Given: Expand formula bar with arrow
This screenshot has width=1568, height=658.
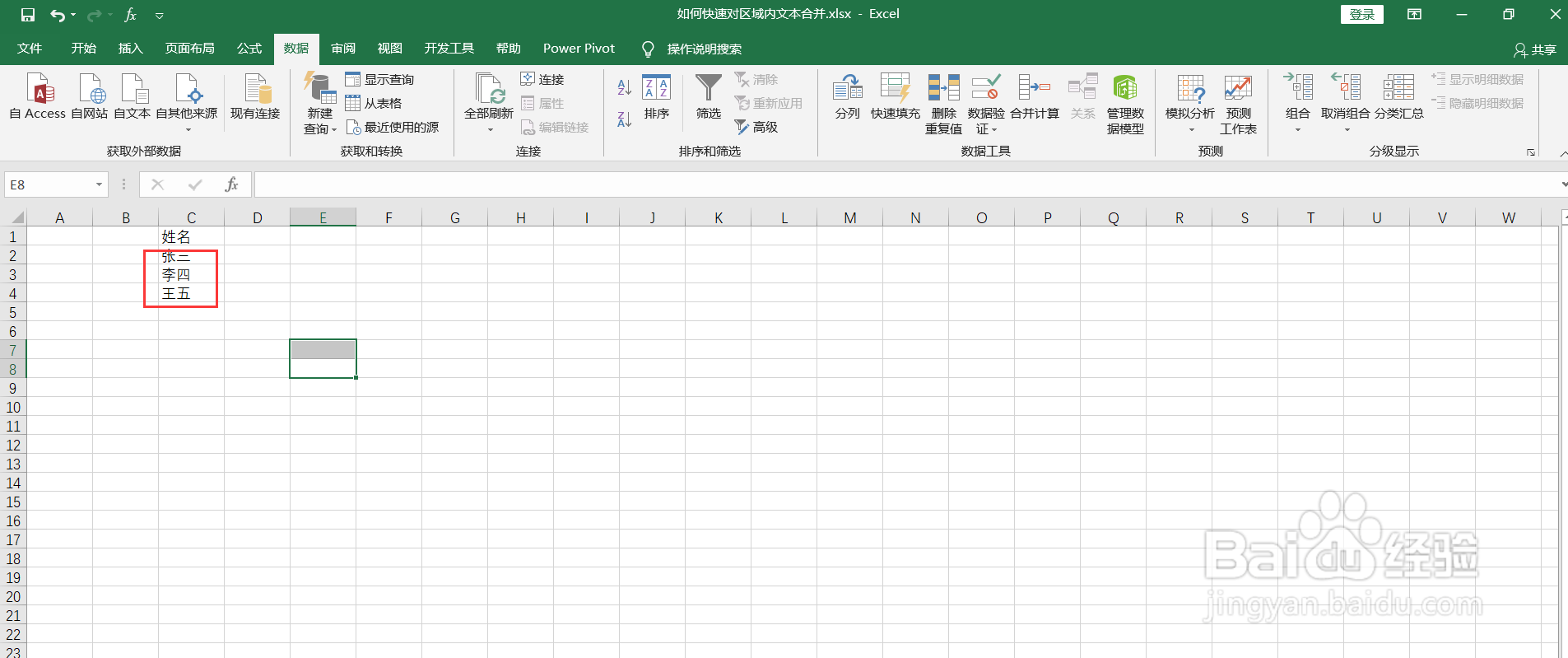Looking at the screenshot, I should pyautogui.click(x=1563, y=184).
